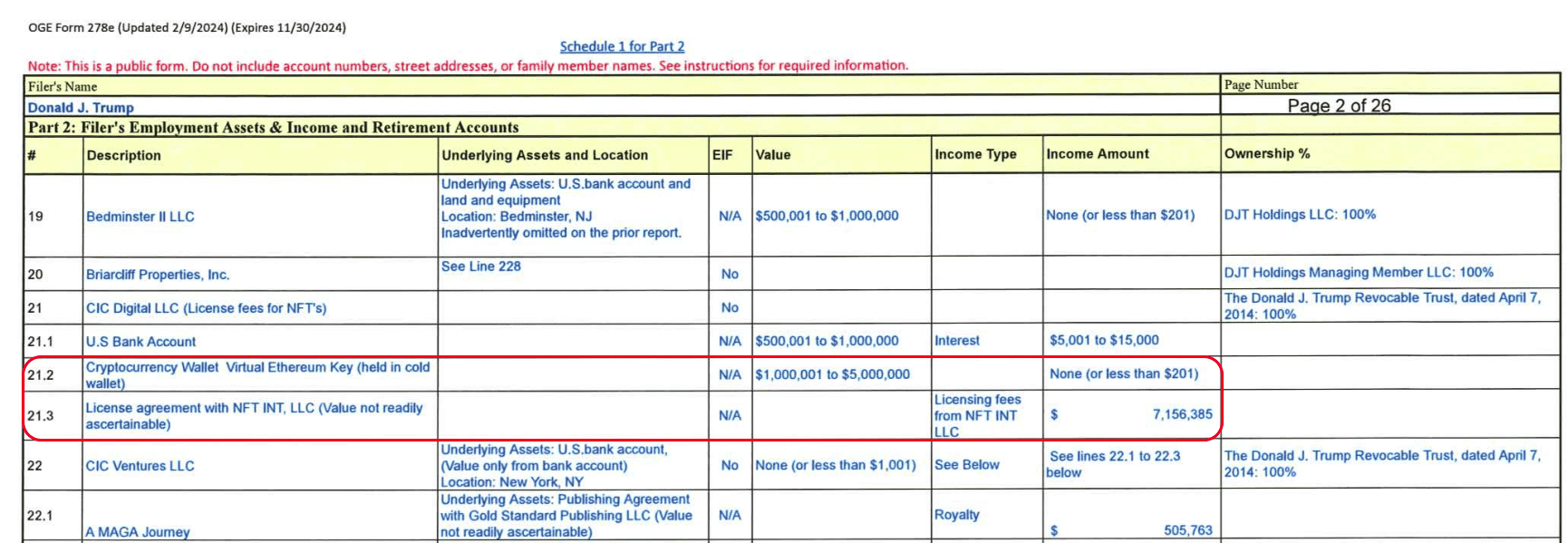Click the filer name 'Donald J. Trump'

coord(81,107)
